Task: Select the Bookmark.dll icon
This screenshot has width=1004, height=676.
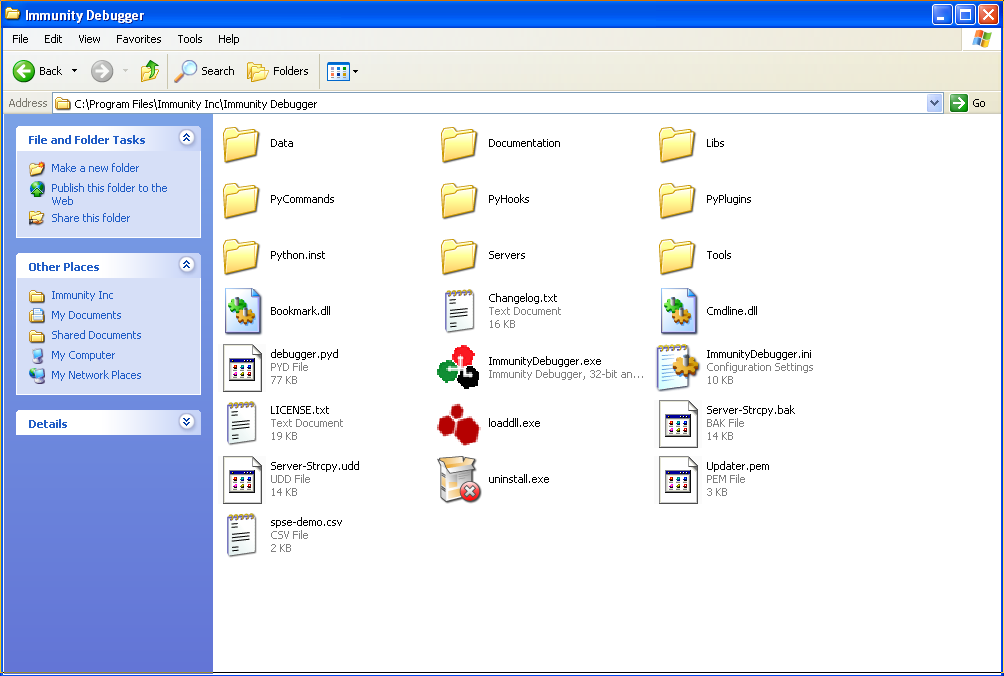Action: (241, 310)
